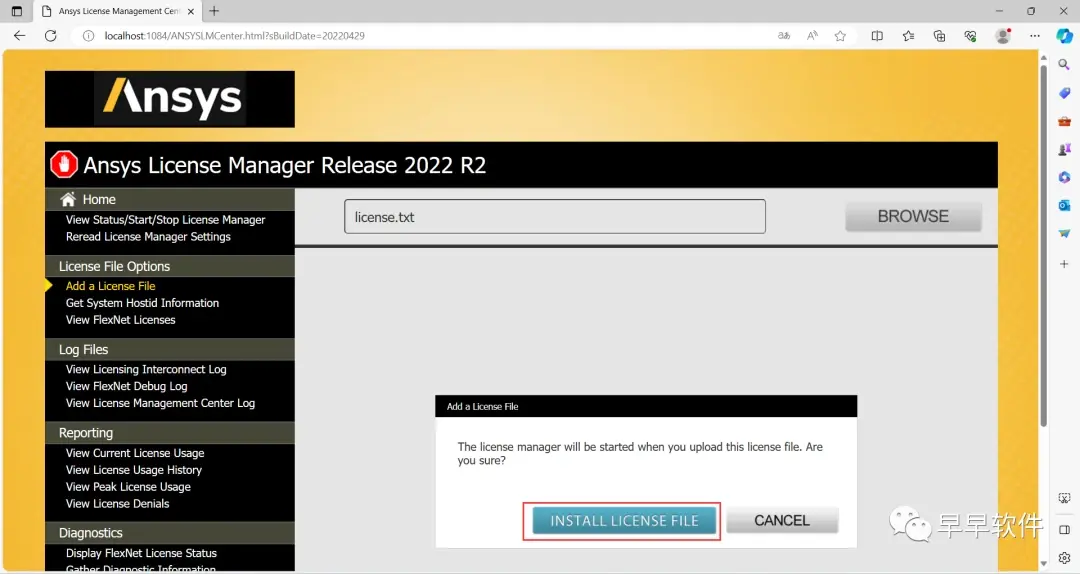This screenshot has width=1080, height=574.
Task: Click the BROWSE button
Action: tap(913, 216)
